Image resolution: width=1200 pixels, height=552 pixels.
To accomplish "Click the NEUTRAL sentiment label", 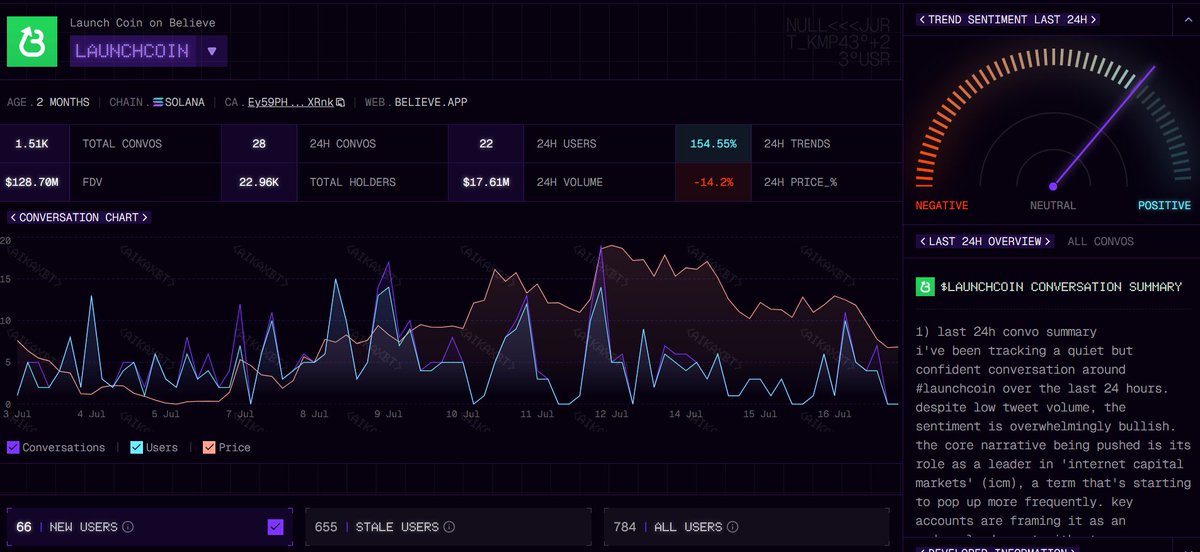I will point(1053,205).
